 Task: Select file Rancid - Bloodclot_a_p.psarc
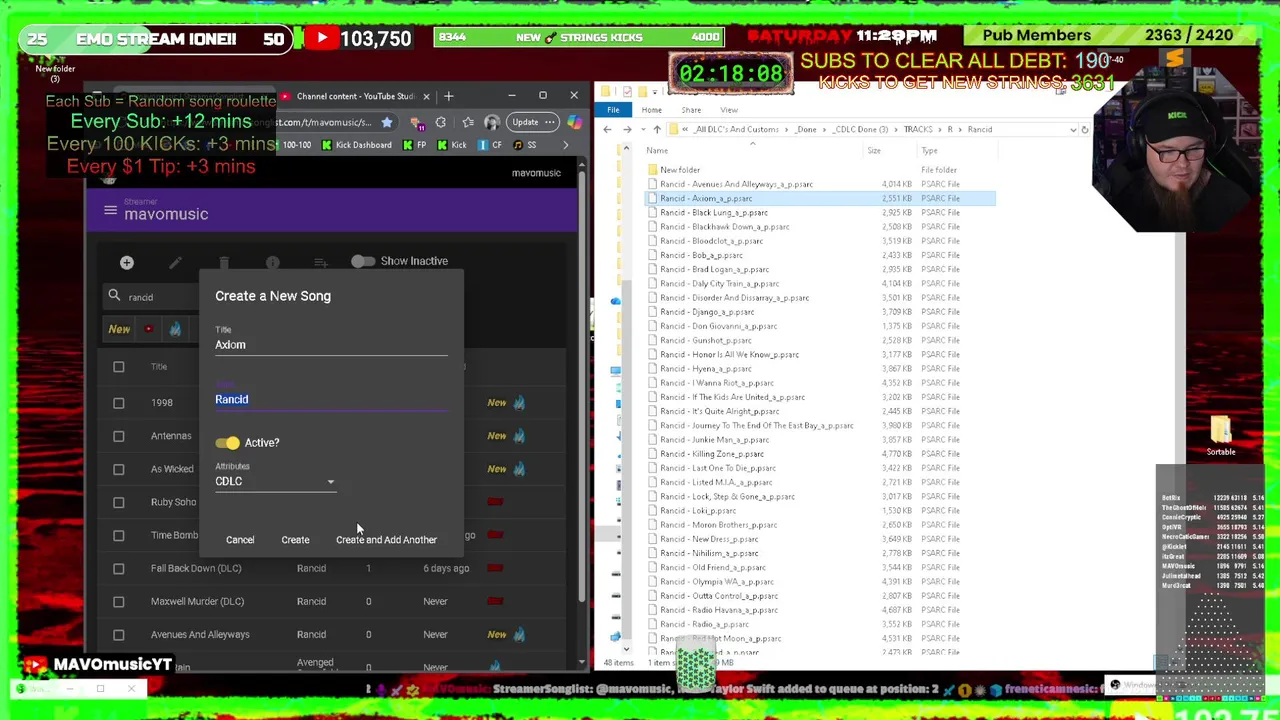pyautogui.click(x=710, y=241)
